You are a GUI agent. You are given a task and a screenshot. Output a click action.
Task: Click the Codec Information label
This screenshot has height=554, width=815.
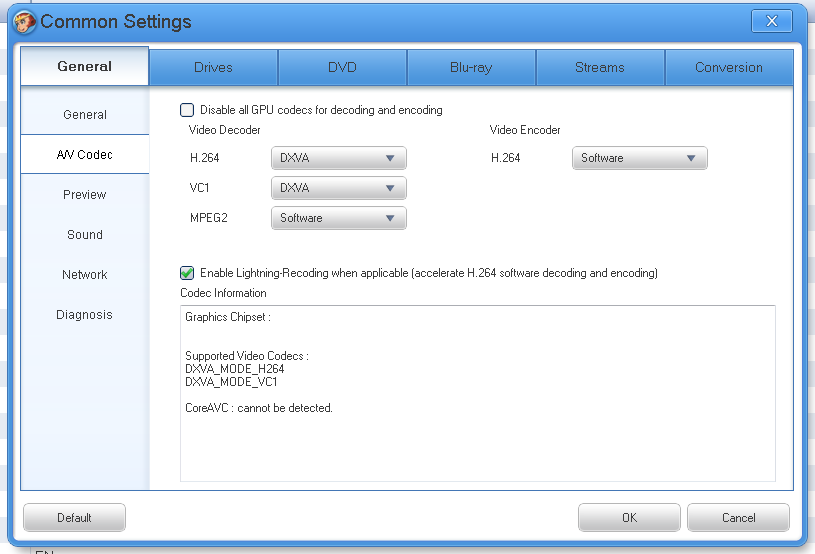pos(224,293)
